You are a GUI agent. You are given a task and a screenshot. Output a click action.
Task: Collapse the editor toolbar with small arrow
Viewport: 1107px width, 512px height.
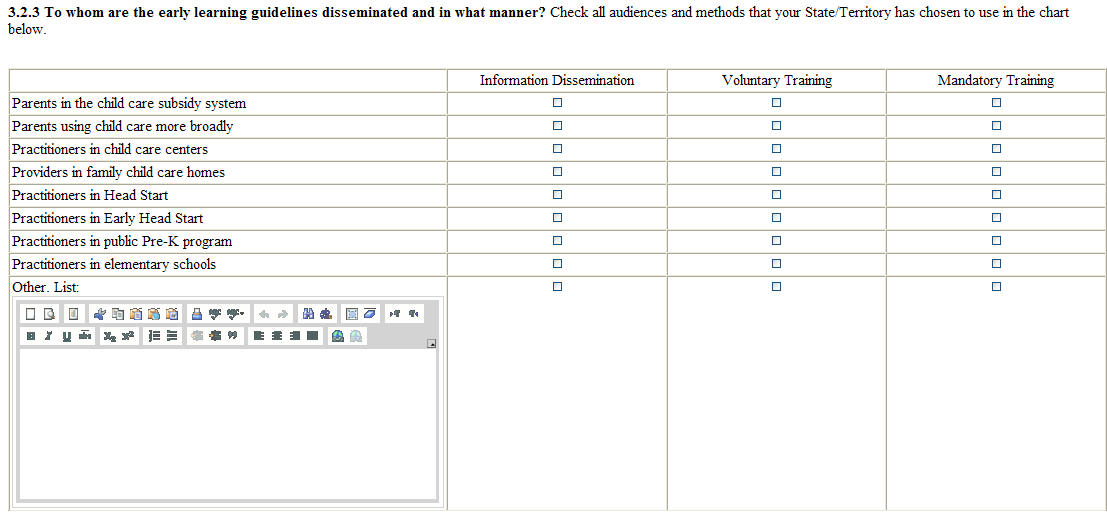click(431, 344)
